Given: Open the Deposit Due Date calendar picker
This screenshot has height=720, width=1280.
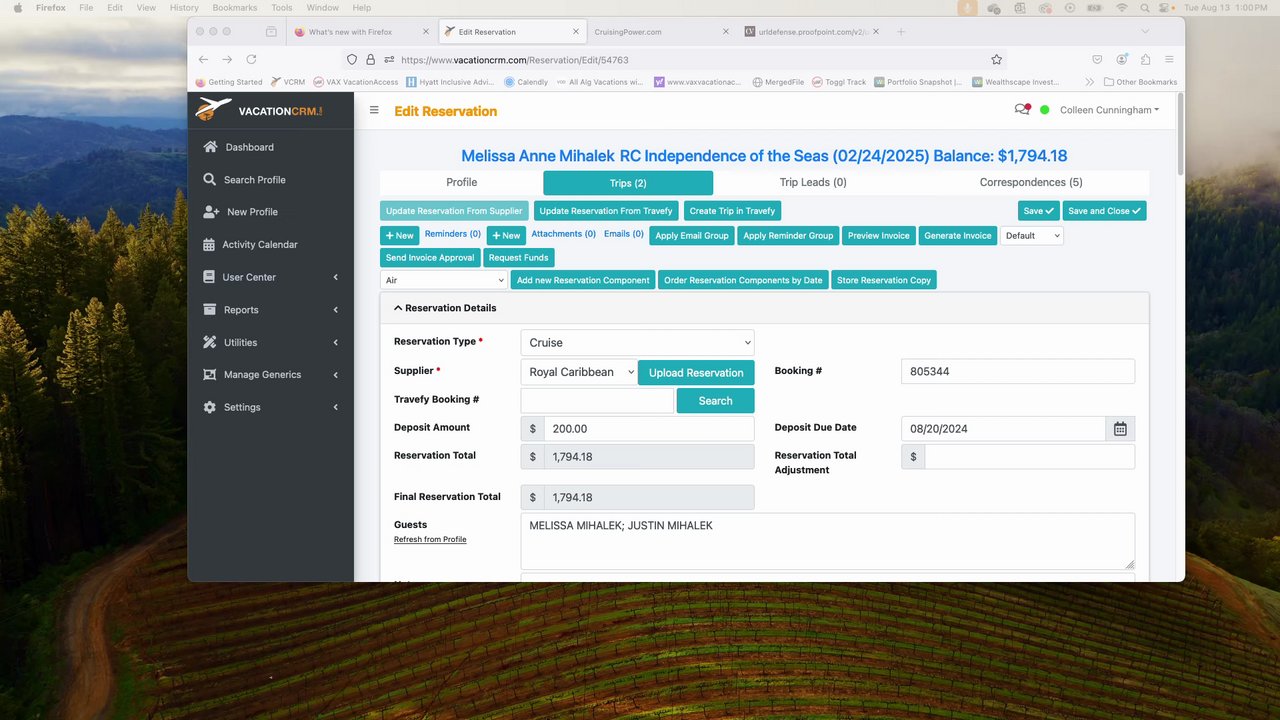Looking at the screenshot, I should pos(1120,428).
